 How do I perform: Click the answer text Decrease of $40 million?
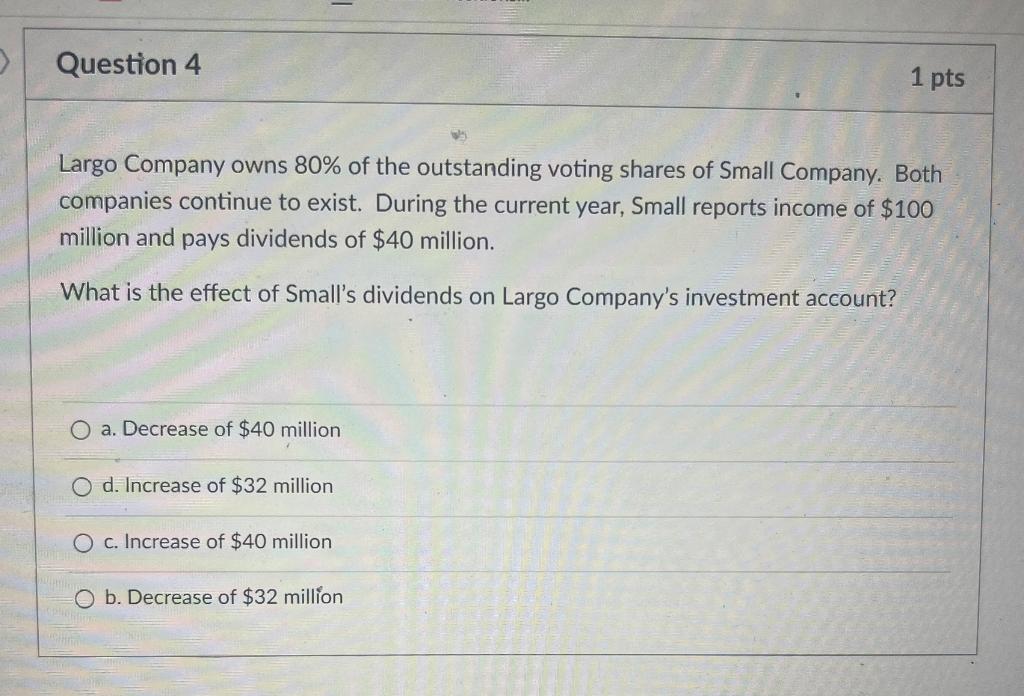pos(219,429)
